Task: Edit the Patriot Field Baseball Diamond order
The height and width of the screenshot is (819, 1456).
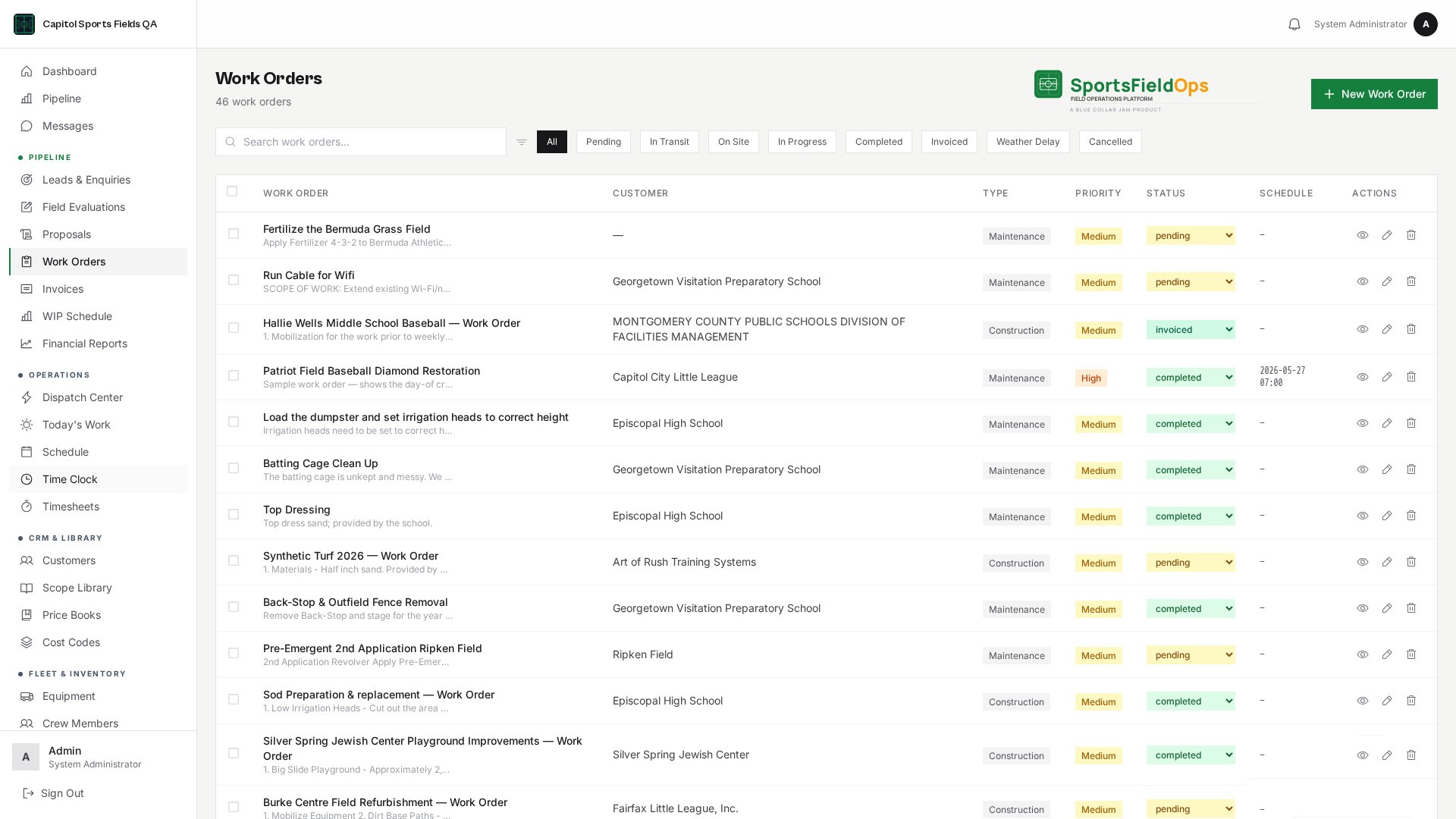Action: click(x=1387, y=377)
